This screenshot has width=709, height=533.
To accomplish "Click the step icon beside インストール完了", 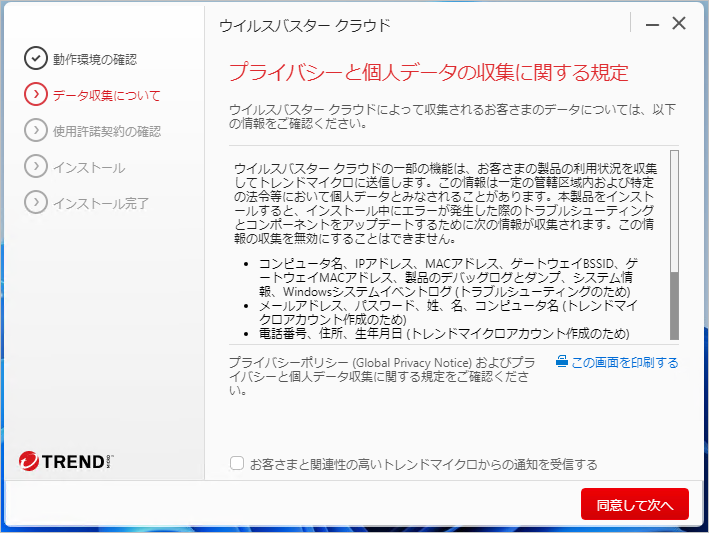I will tap(36, 203).
